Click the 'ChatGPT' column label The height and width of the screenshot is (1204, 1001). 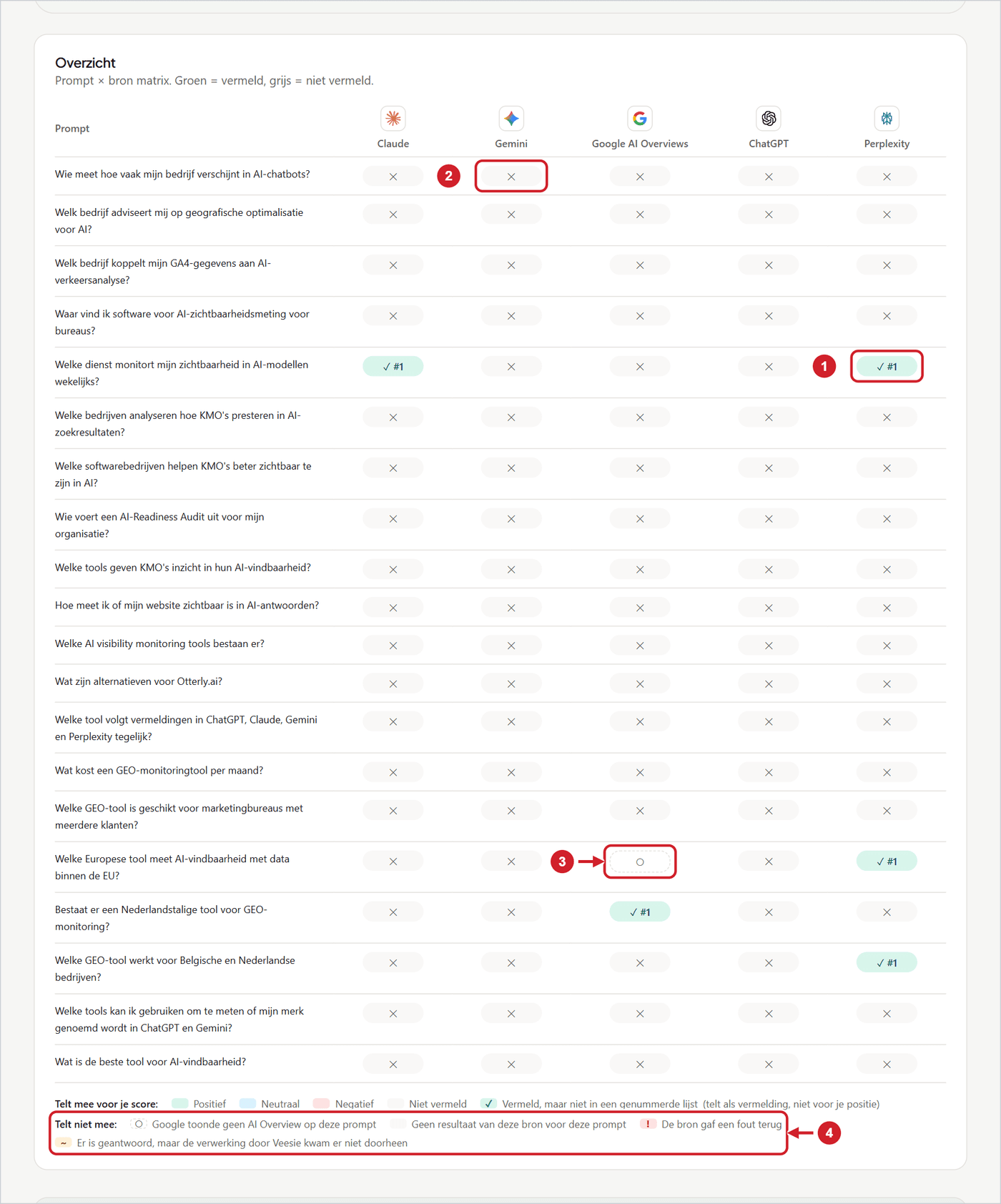(769, 144)
